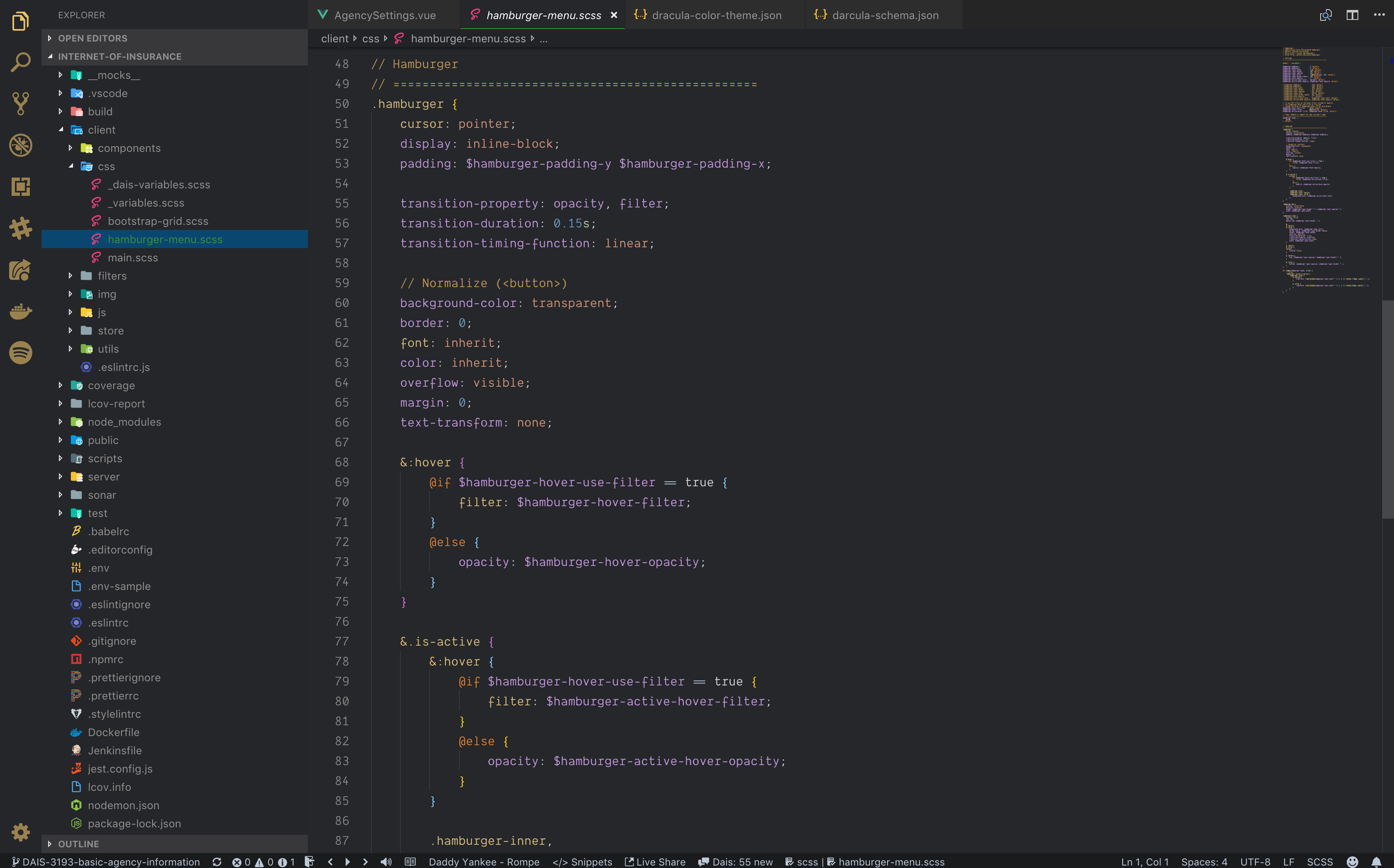The height and width of the screenshot is (868, 1394).
Task: Switch to AgencySettings.vue tab
Action: pyautogui.click(x=385, y=15)
